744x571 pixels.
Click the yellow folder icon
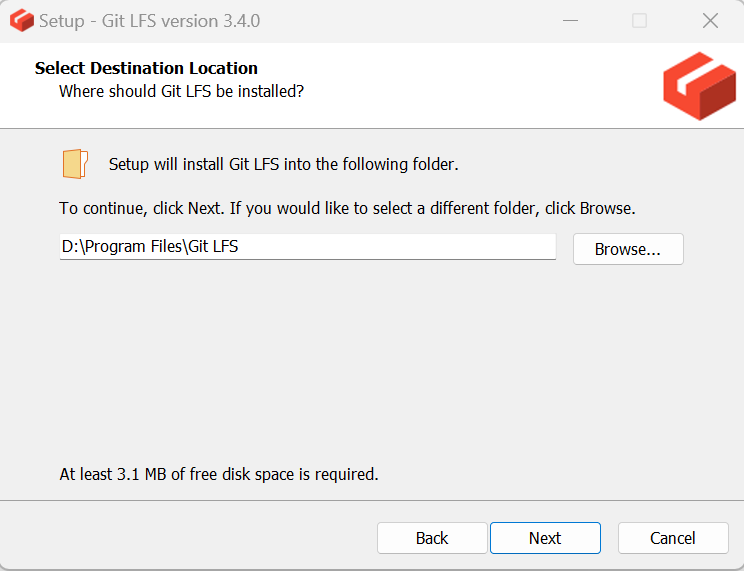(x=75, y=164)
